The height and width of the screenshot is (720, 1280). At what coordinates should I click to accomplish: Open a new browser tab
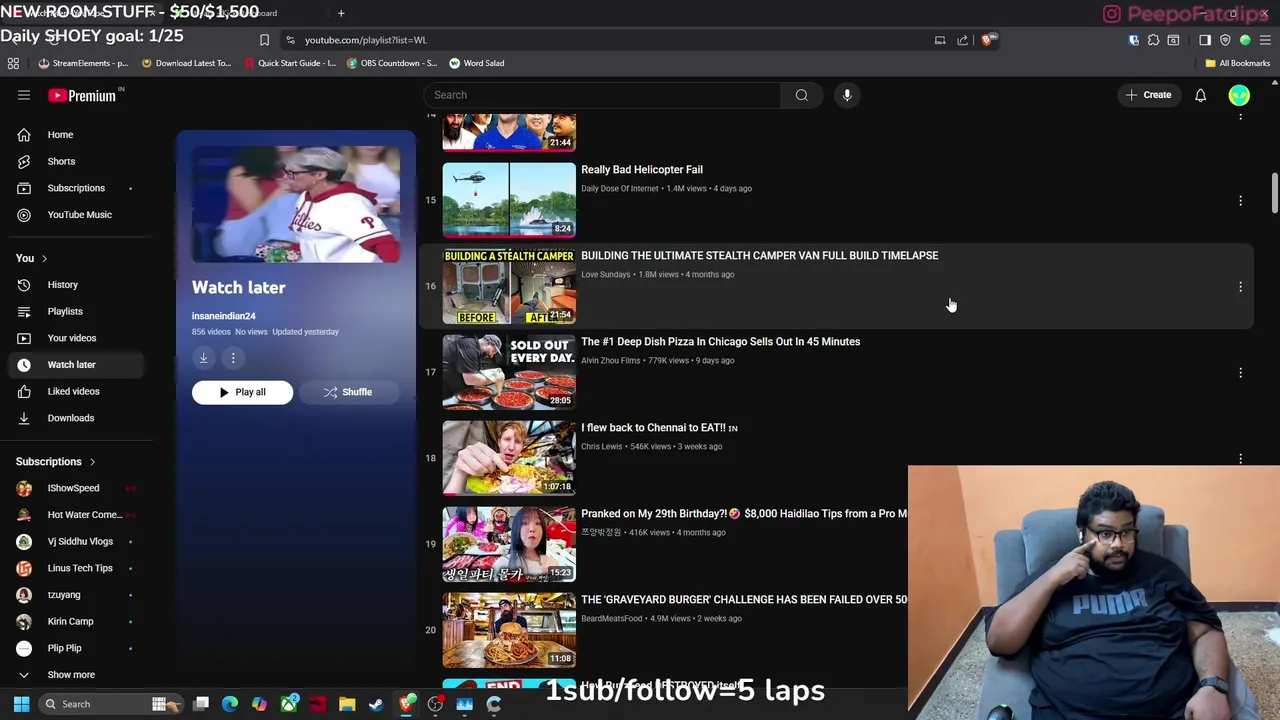pos(341,13)
